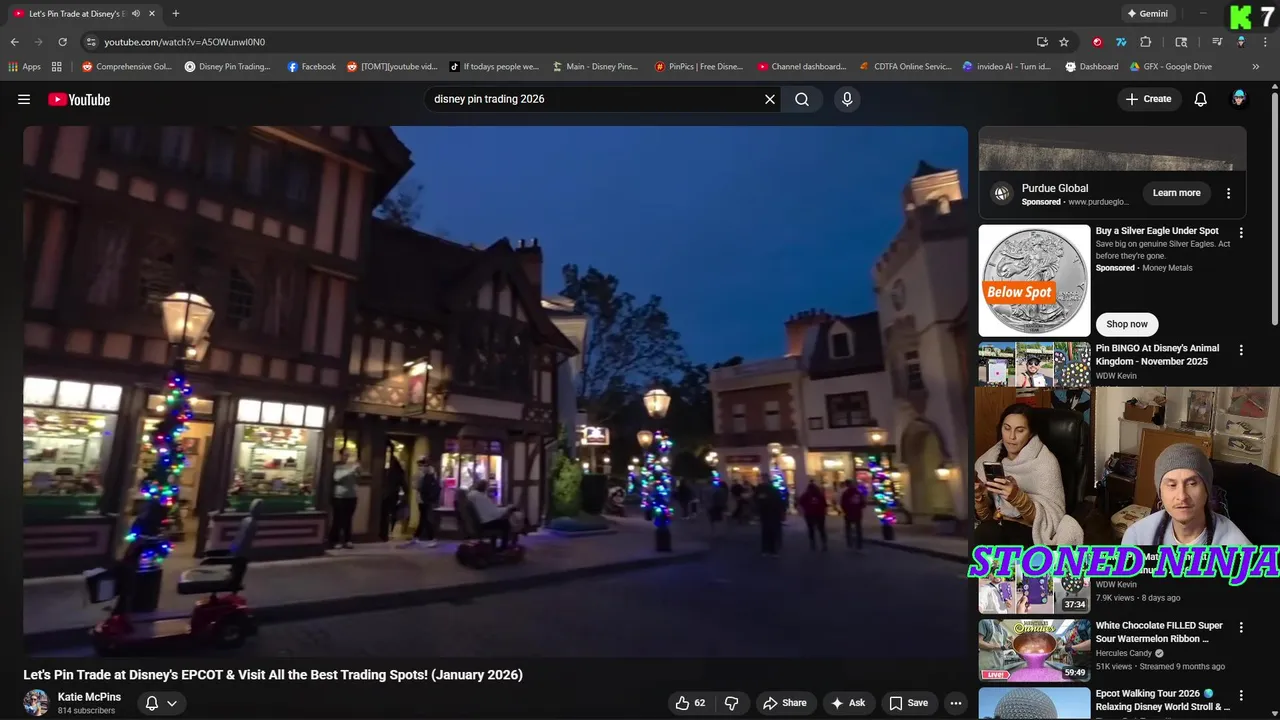Open the Money Metals sponsor name
Screen dimensions: 1280x720
pos(1167,268)
